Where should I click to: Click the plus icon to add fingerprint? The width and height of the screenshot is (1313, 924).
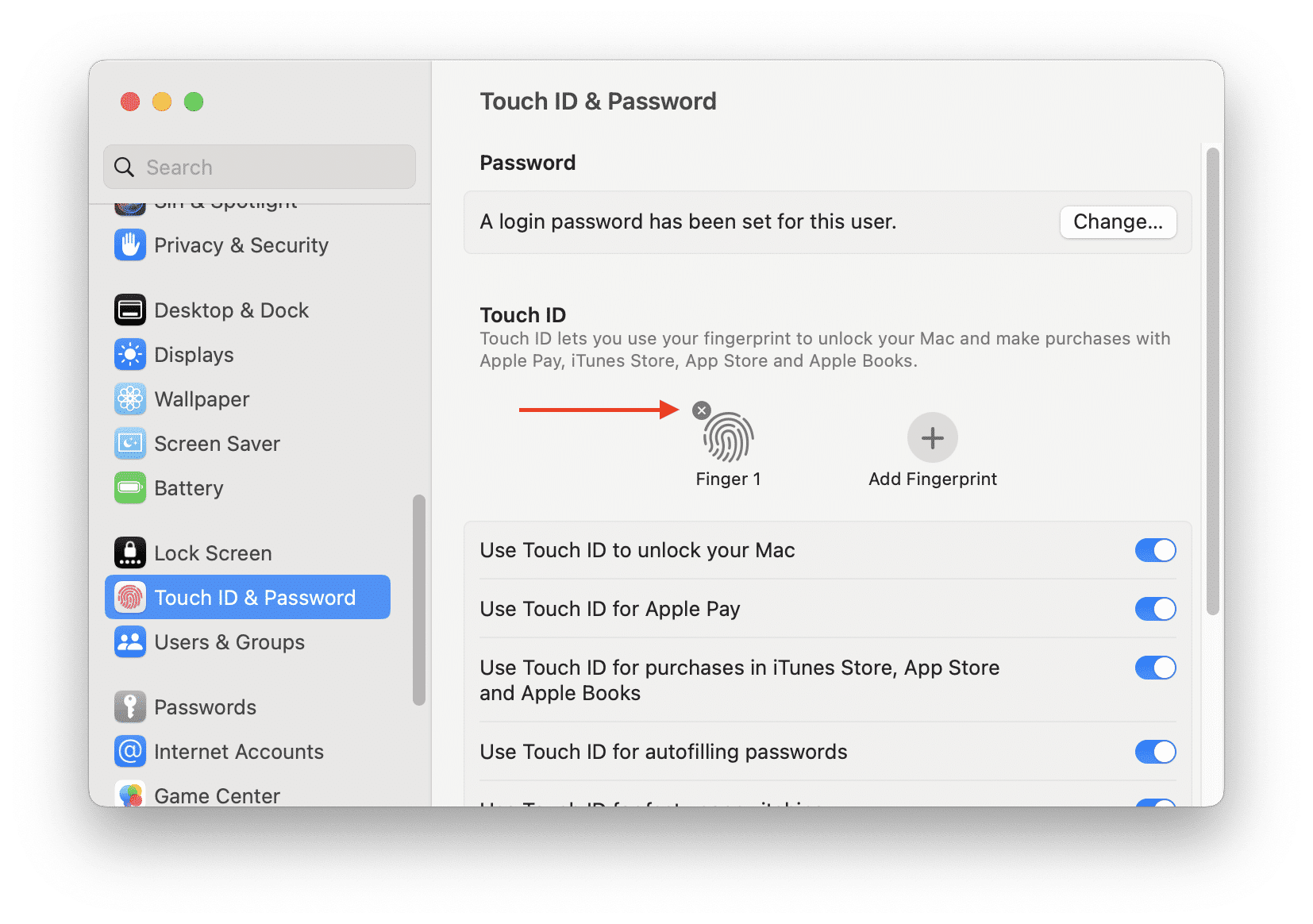933,437
